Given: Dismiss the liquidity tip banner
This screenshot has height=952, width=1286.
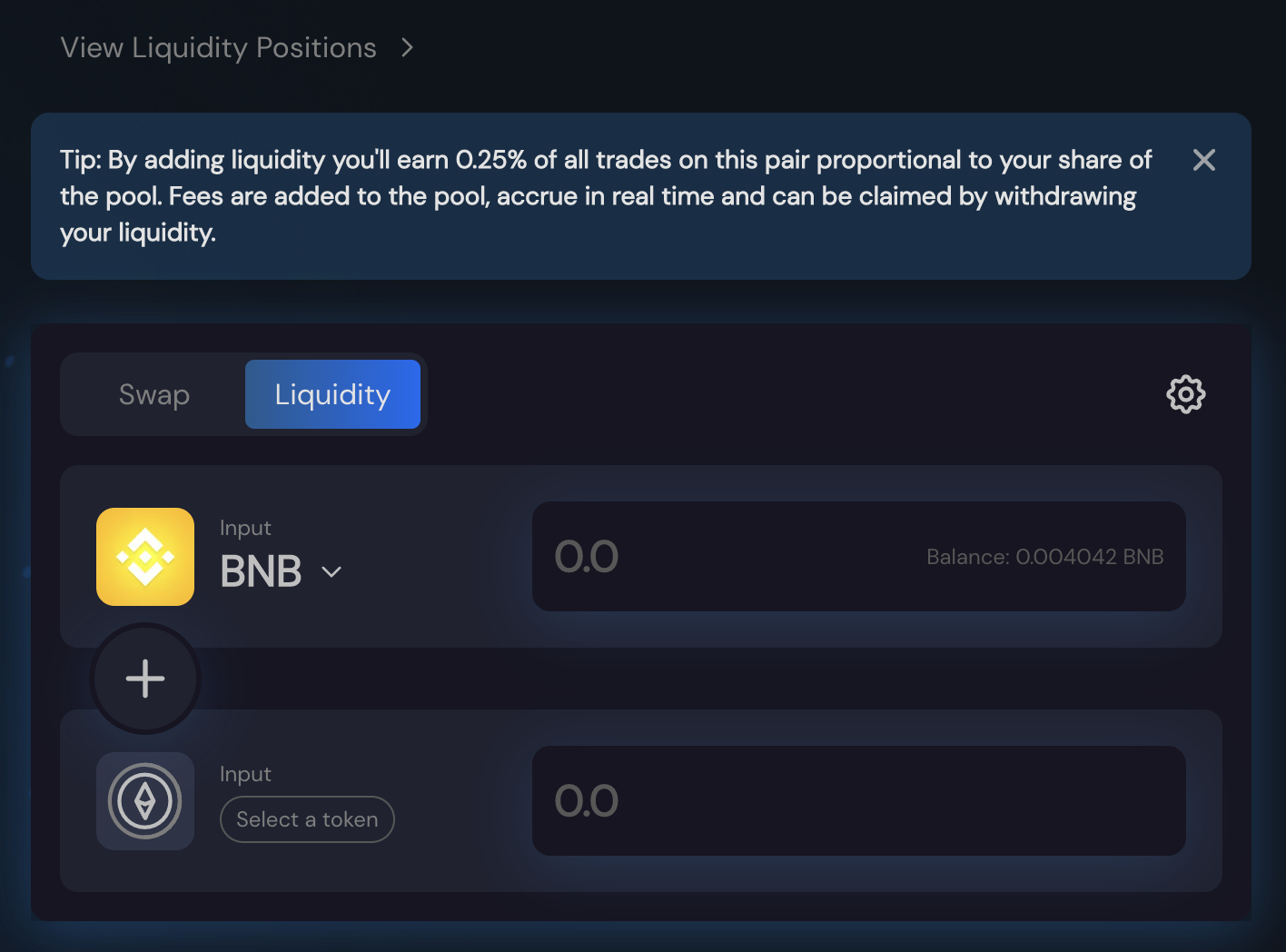Looking at the screenshot, I should point(1203,161).
